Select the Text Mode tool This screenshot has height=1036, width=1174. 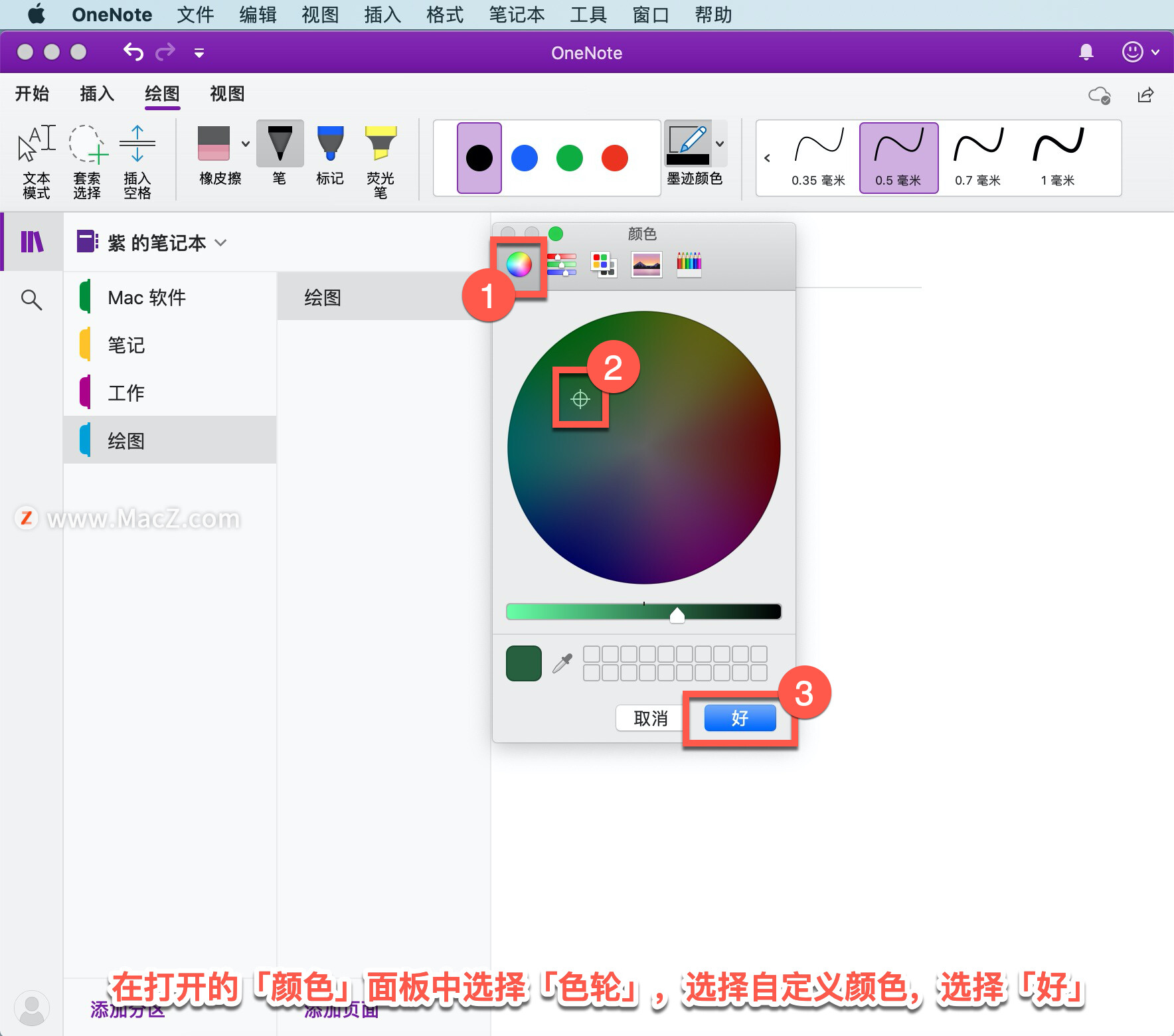[x=37, y=161]
